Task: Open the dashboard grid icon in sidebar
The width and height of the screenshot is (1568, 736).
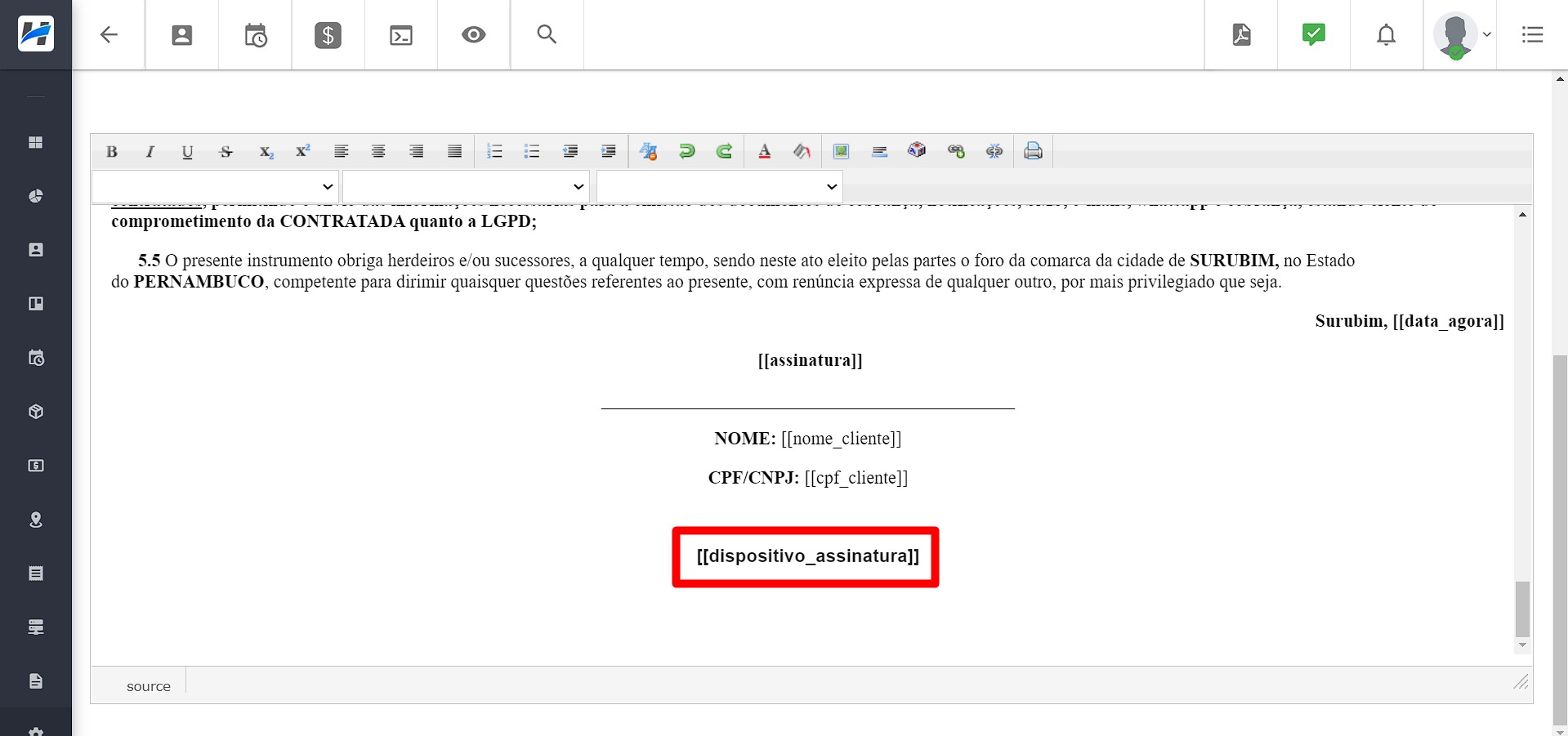Action: 36,143
